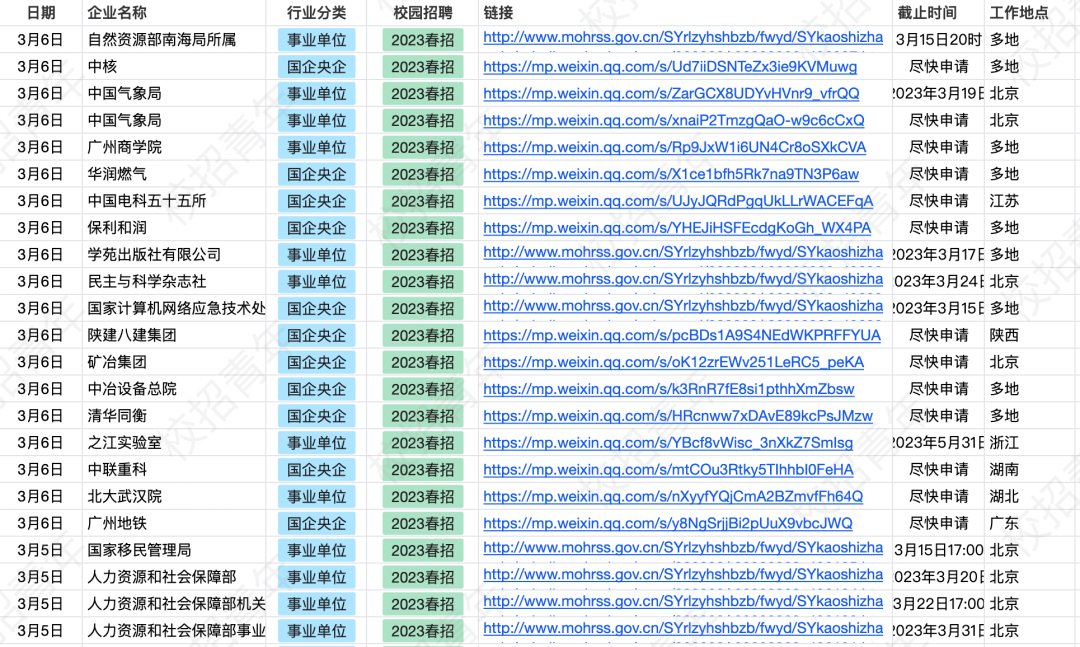Open the 矿冶集团 recruitment link
The image size is (1080, 647).
coord(674,362)
